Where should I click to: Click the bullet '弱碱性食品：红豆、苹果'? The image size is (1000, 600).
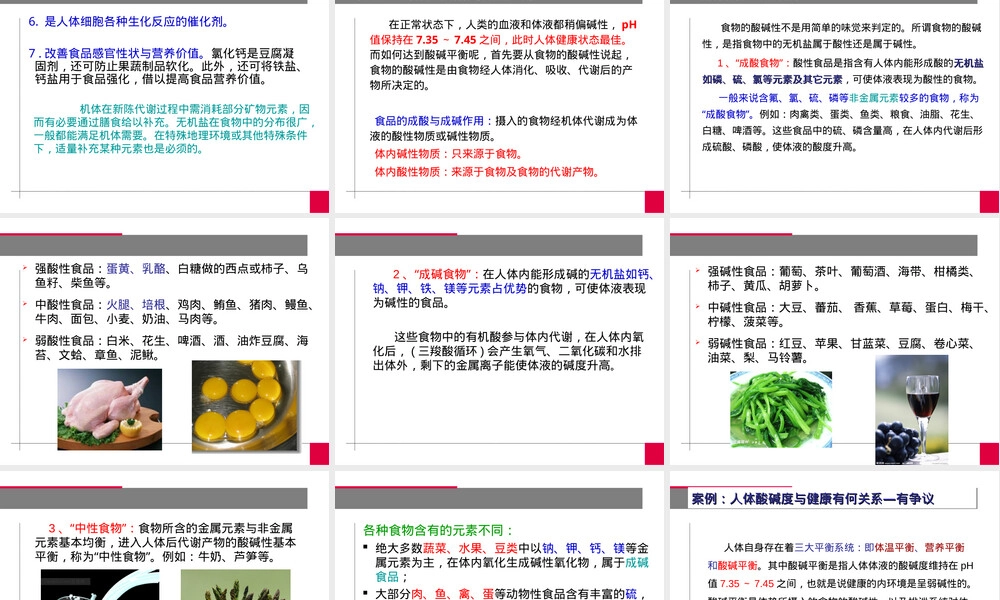click(841, 351)
